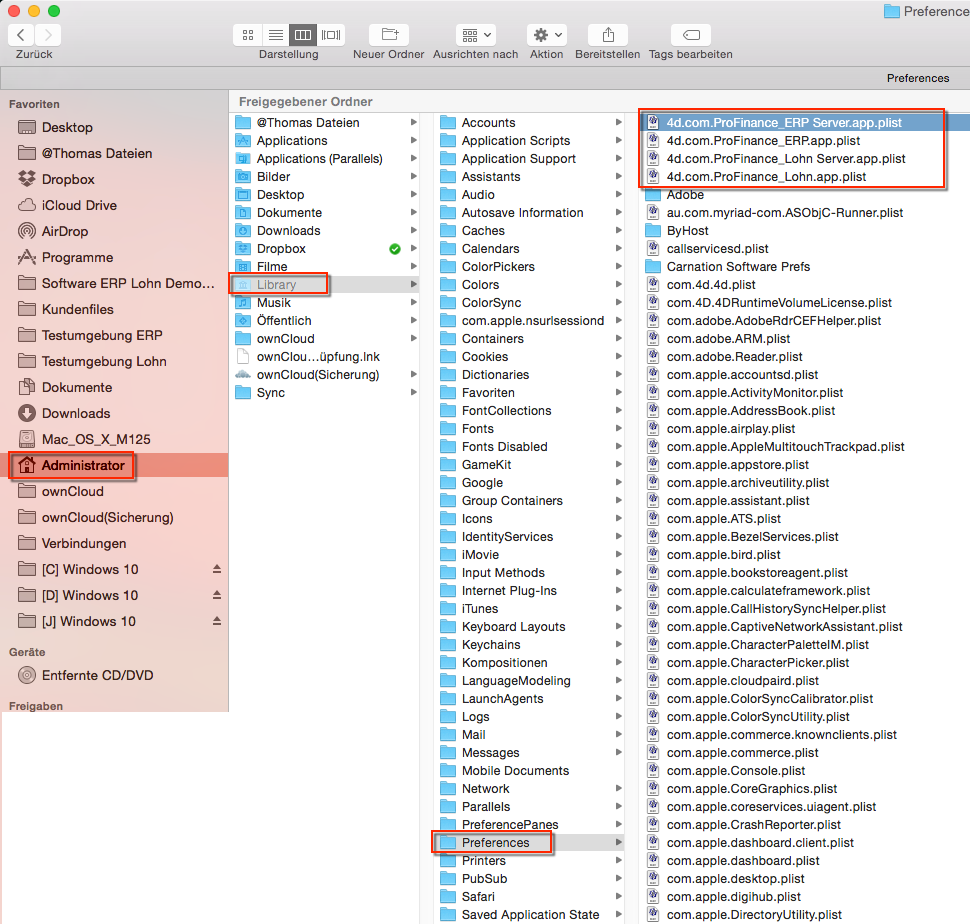The width and height of the screenshot is (970, 924).
Task: Switch to list view in toolbar
Action: coord(275,35)
